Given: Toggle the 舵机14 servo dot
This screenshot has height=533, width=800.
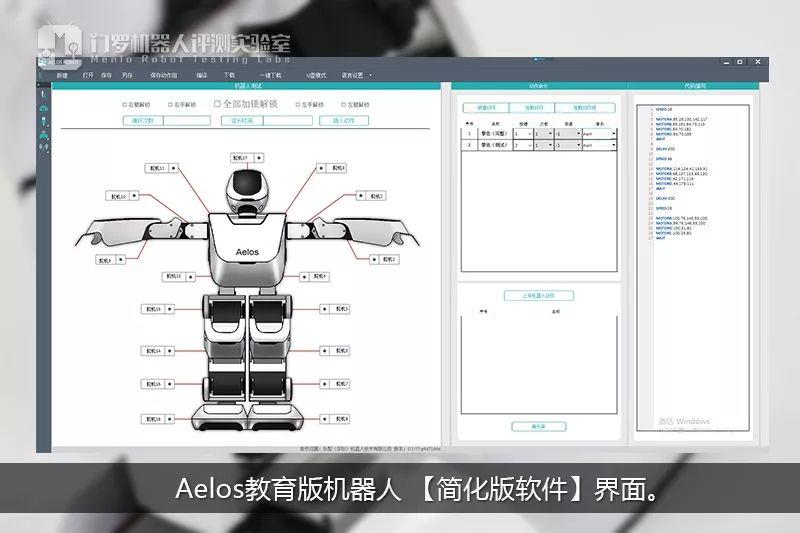Looking at the screenshot, I should (x=169, y=351).
